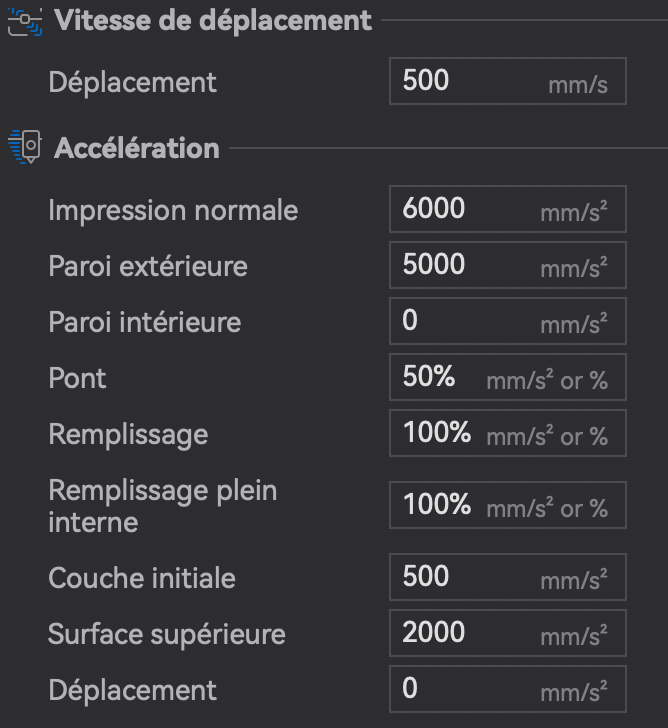Image resolution: width=668 pixels, height=728 pixels.
Task: Edit the Impression normale acceleration field
Action: 508,209
